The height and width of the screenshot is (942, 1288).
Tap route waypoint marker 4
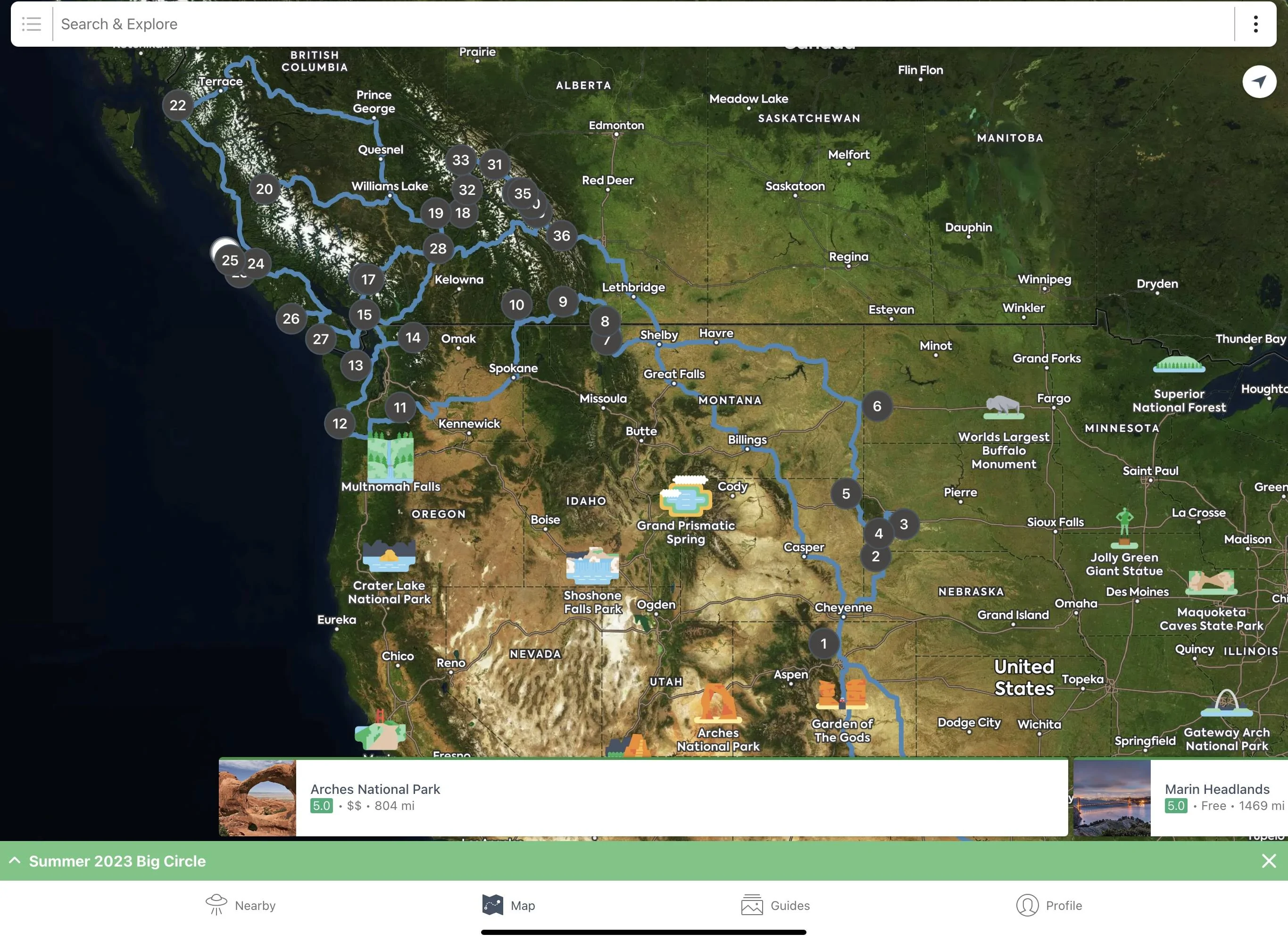pyautogui.click(x=879, y=534)
